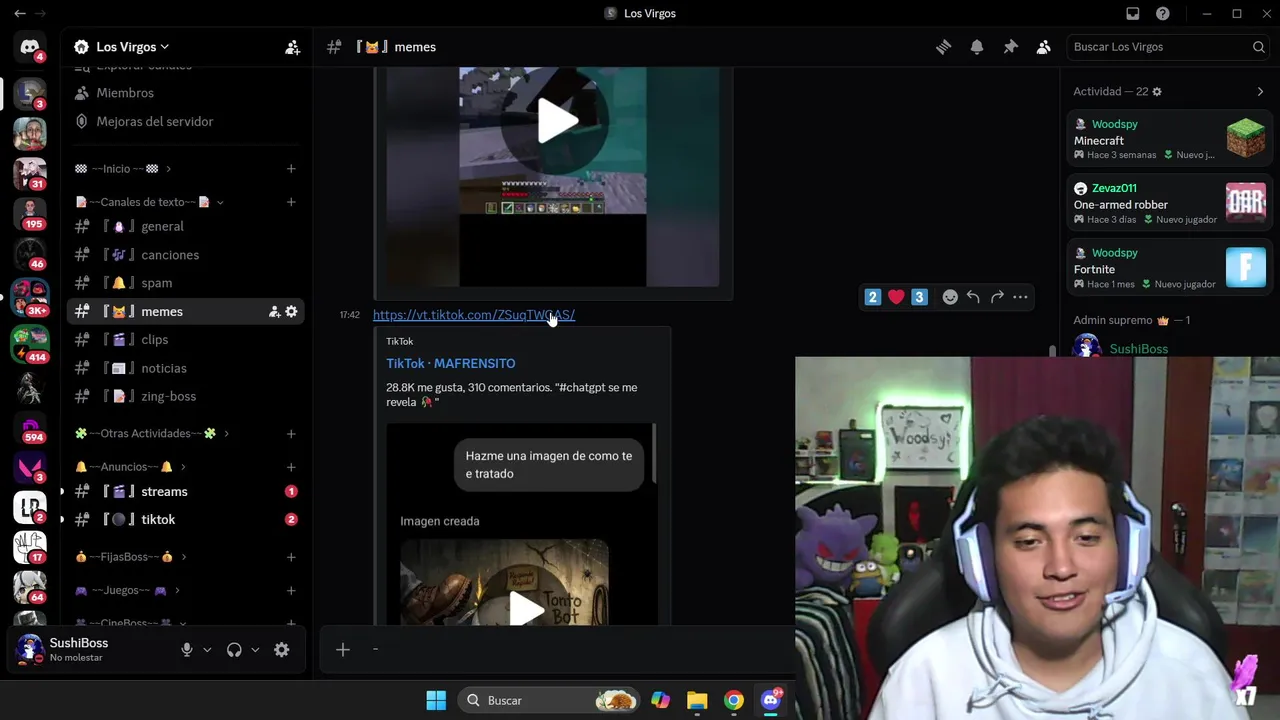This screenshot has height=720, width=1280.
Task: Open server with 594 badge
Action: tap(30, 426)
